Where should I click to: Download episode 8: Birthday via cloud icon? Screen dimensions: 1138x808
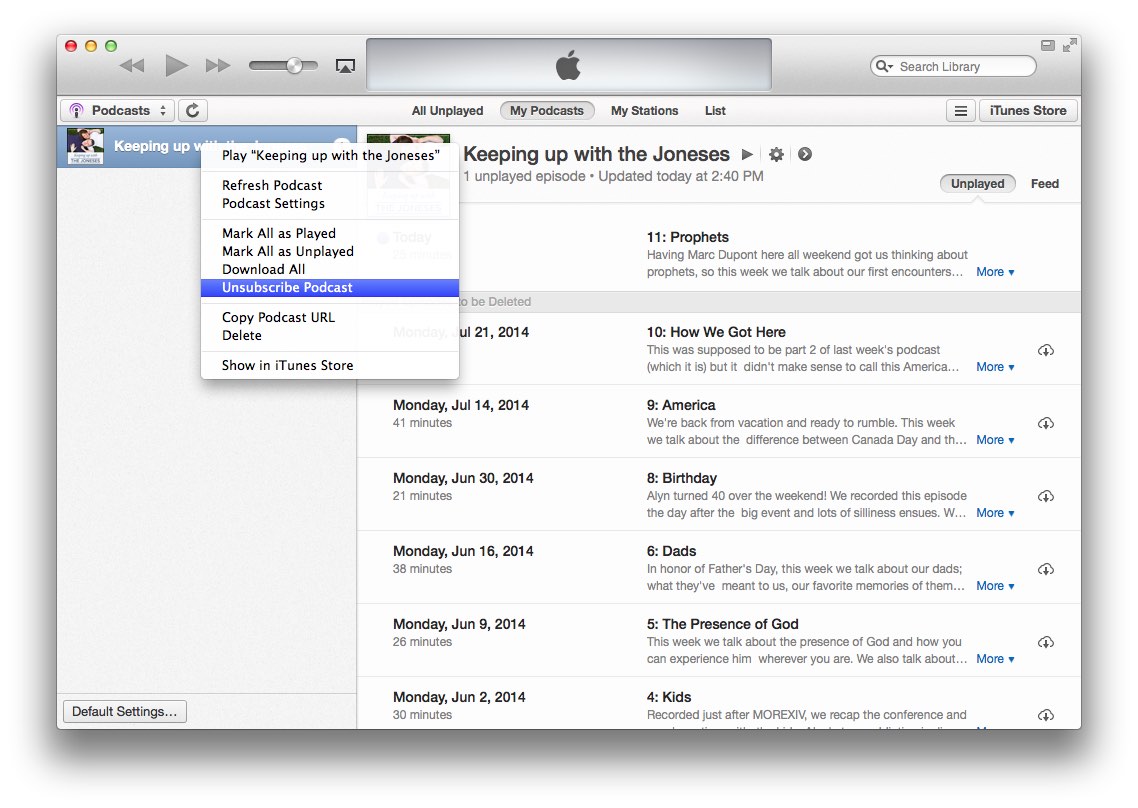coord(1045,497)
